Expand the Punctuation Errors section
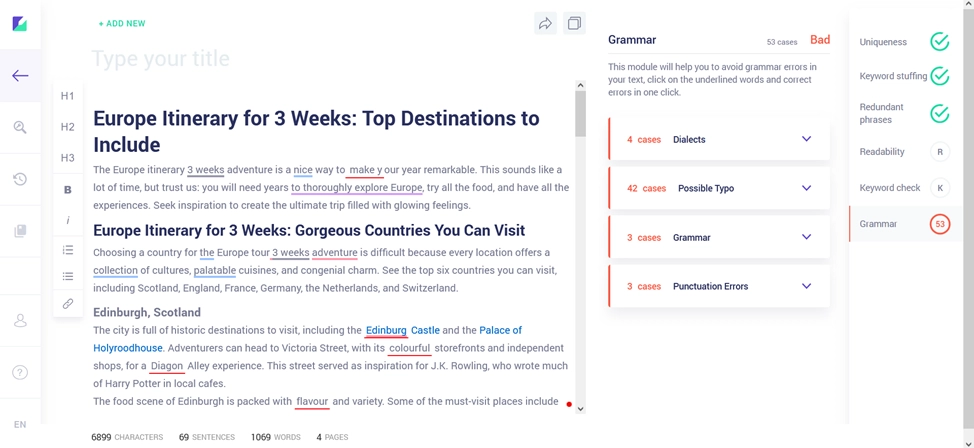Viewport: 974px width, 448px height. pos(806,286)
